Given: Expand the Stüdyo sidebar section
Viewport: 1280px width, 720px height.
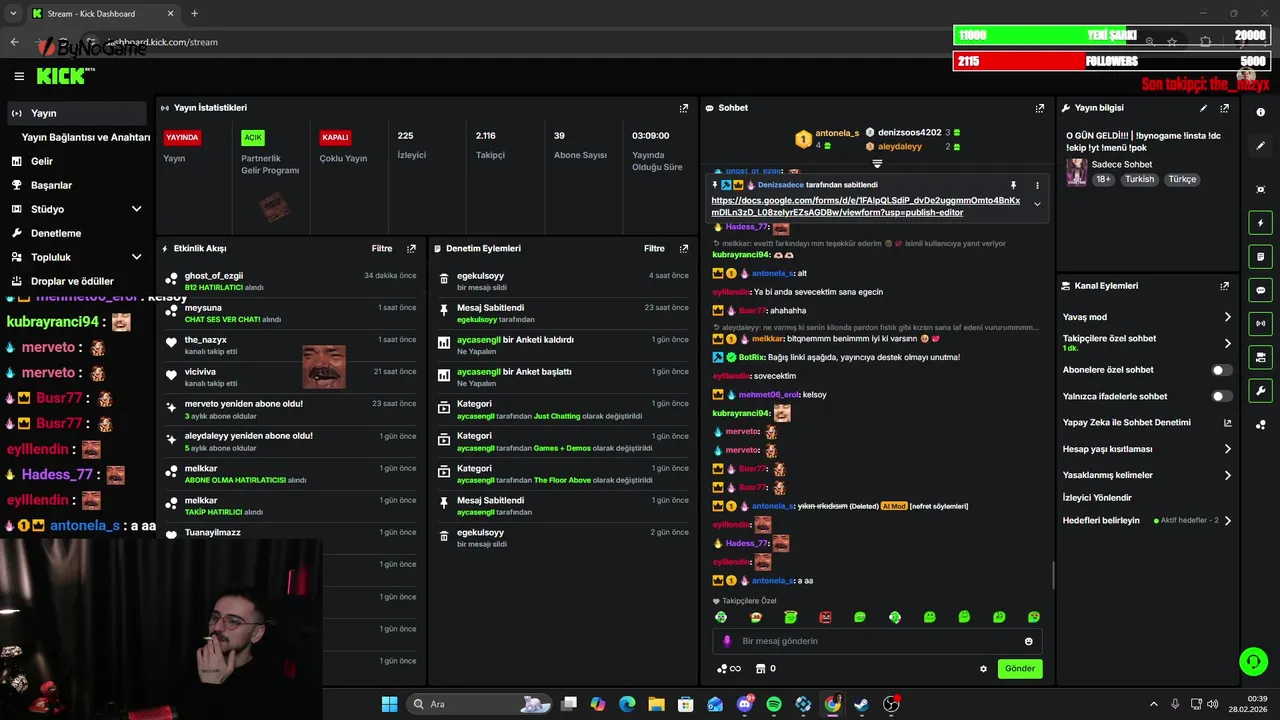Looking at the screenshot, I should click(x=137, y=209).
